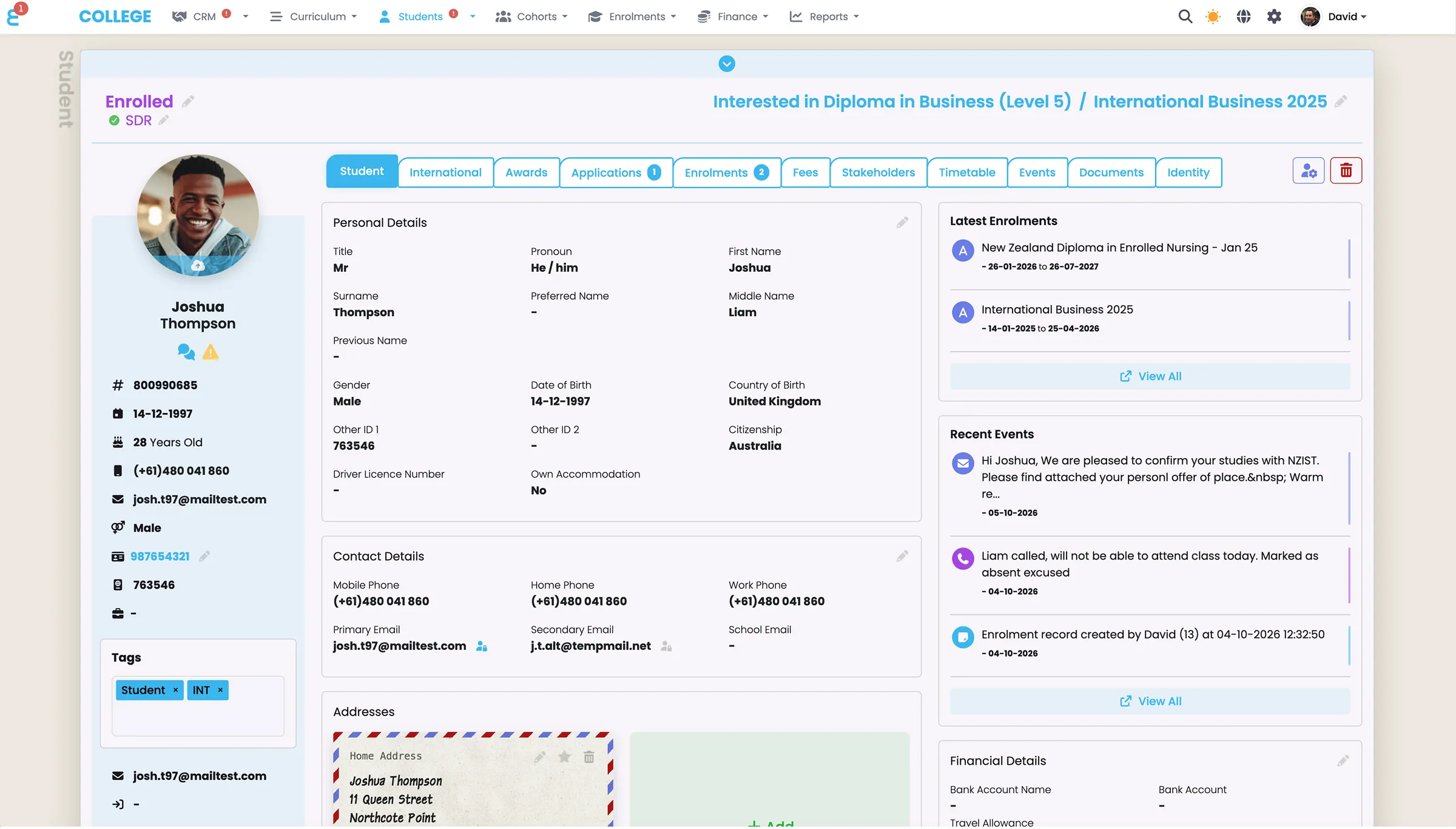The width and height of the screenshot is (1456, 829).
Task: Open the Fees tab
Action: click(805, 172)
